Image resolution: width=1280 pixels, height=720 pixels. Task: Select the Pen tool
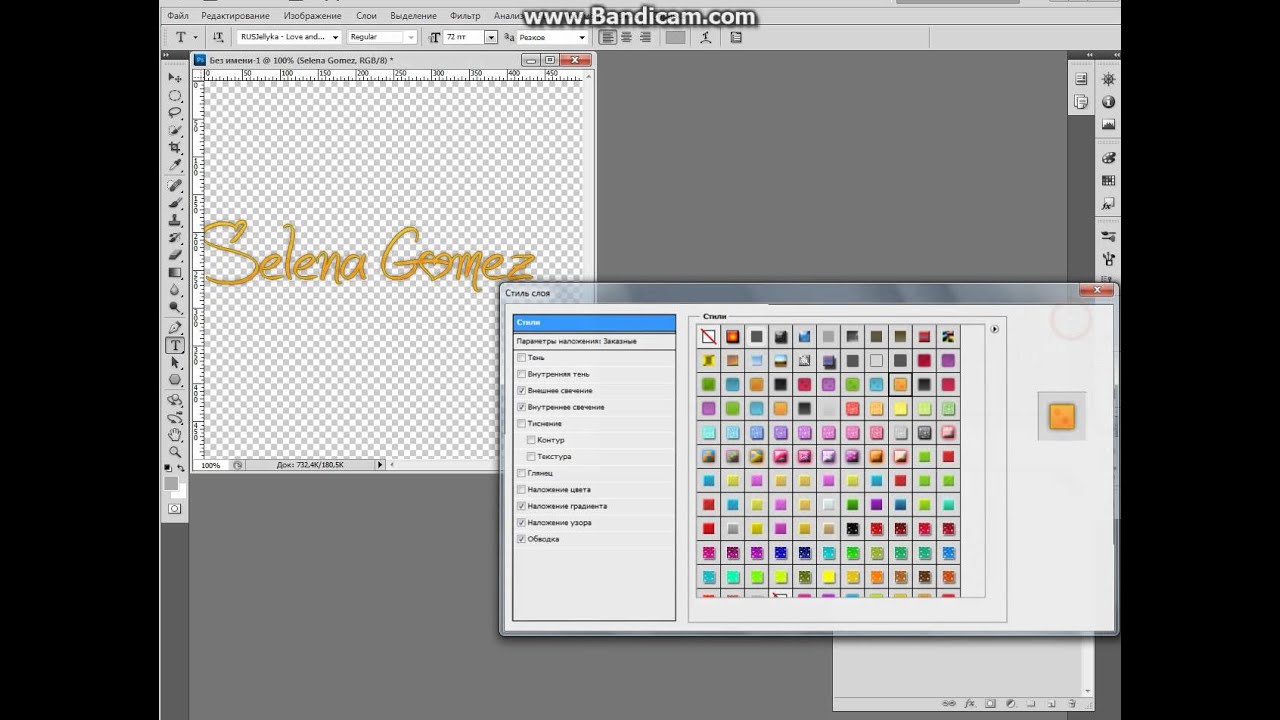point(175,327)
